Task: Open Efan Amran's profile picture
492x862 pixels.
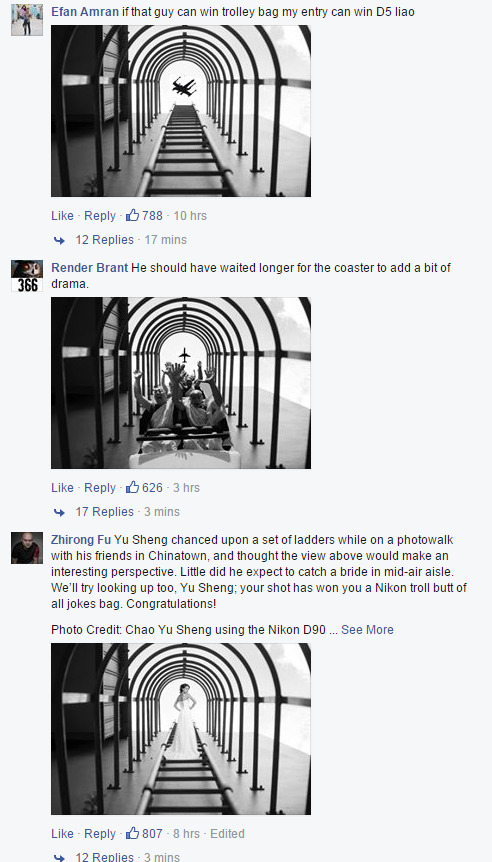Action: pos(27,20)
